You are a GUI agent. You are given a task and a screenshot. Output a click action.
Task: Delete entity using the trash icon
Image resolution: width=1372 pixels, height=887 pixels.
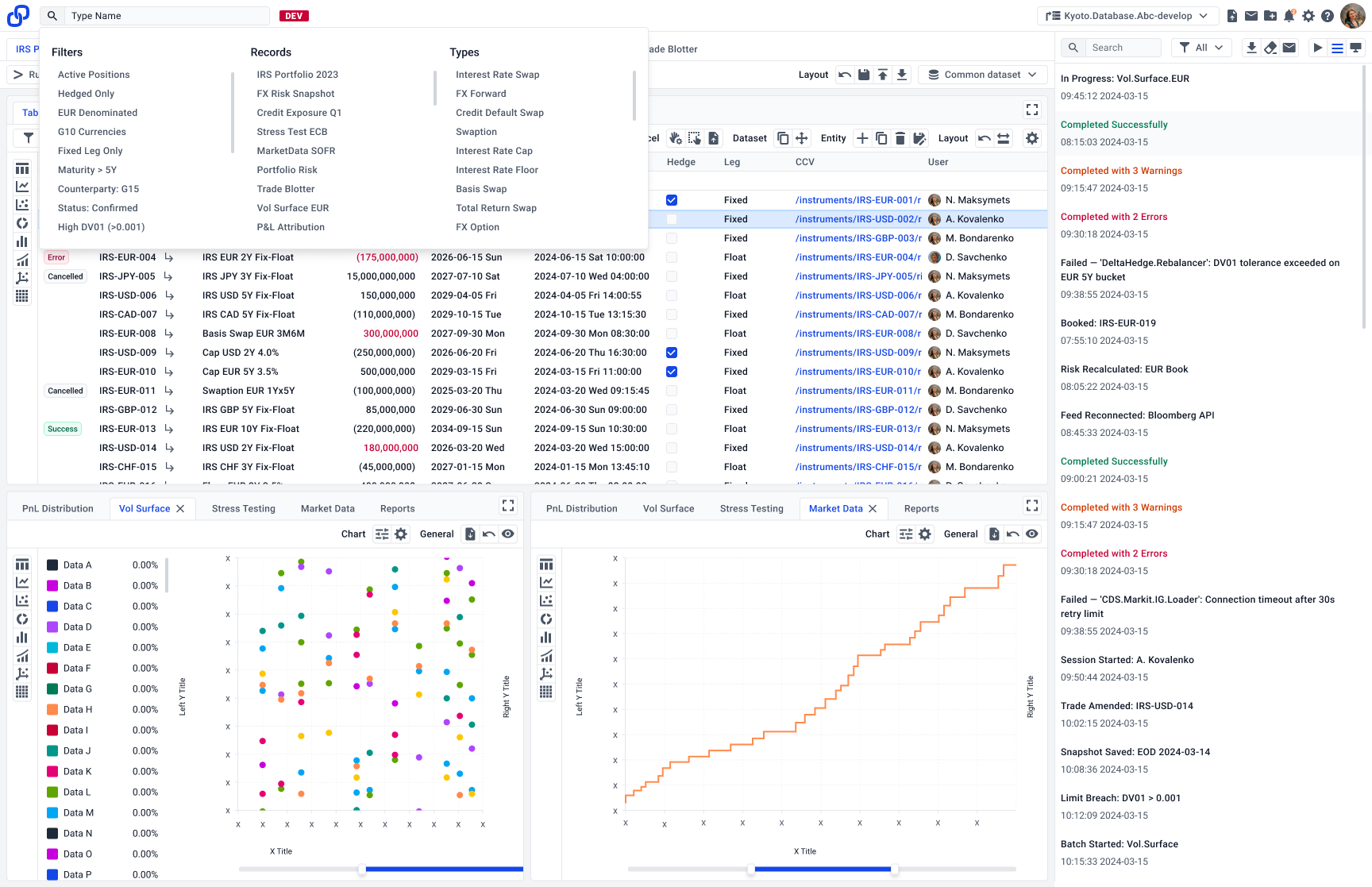[x=900, y=138]
